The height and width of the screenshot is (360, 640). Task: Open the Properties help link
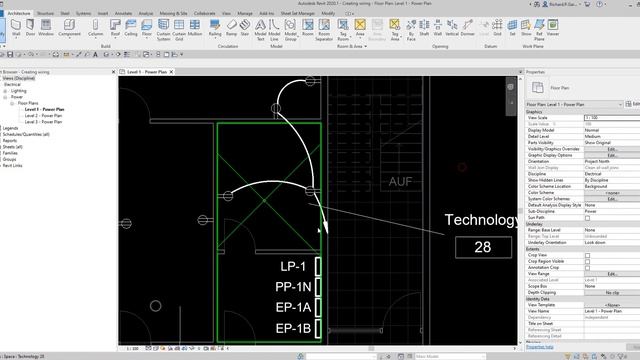click(540, 347)
